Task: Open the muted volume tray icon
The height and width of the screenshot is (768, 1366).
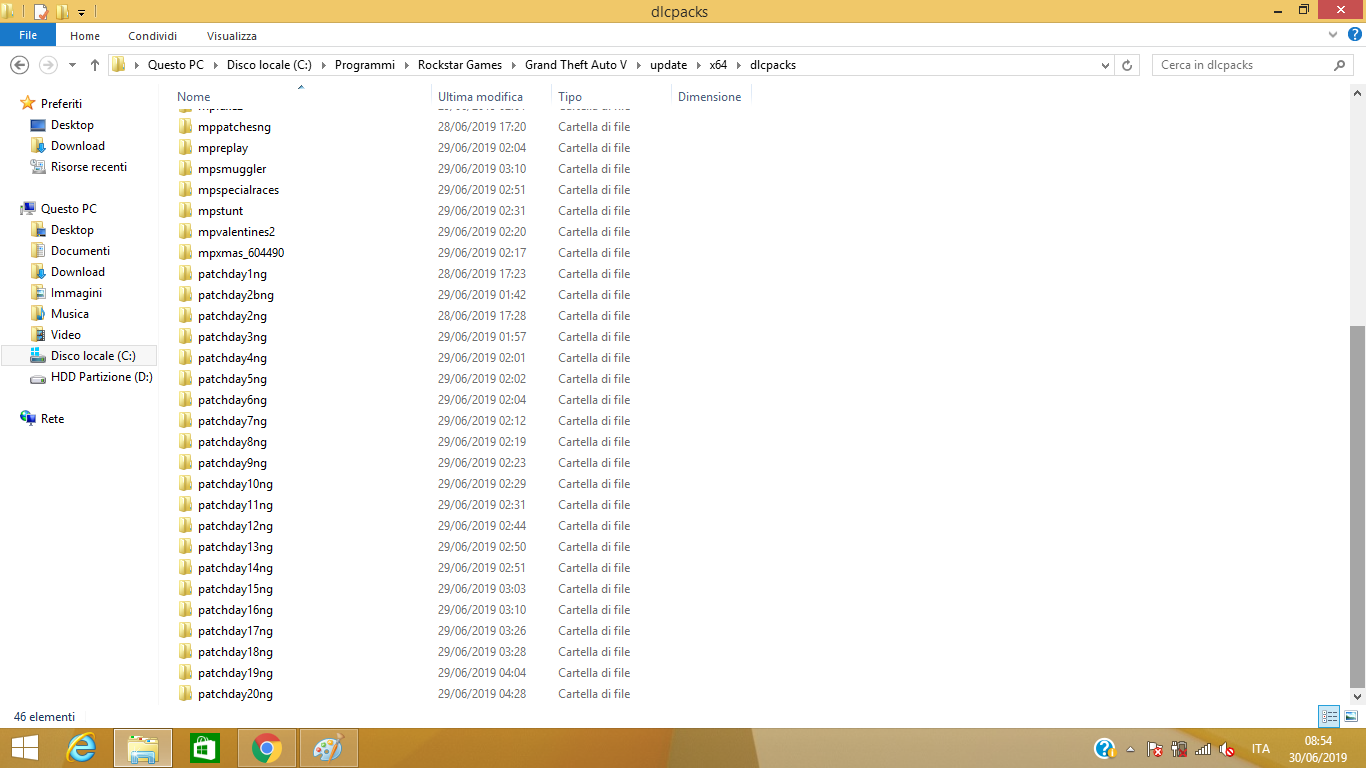Action: pos(1227,749)
